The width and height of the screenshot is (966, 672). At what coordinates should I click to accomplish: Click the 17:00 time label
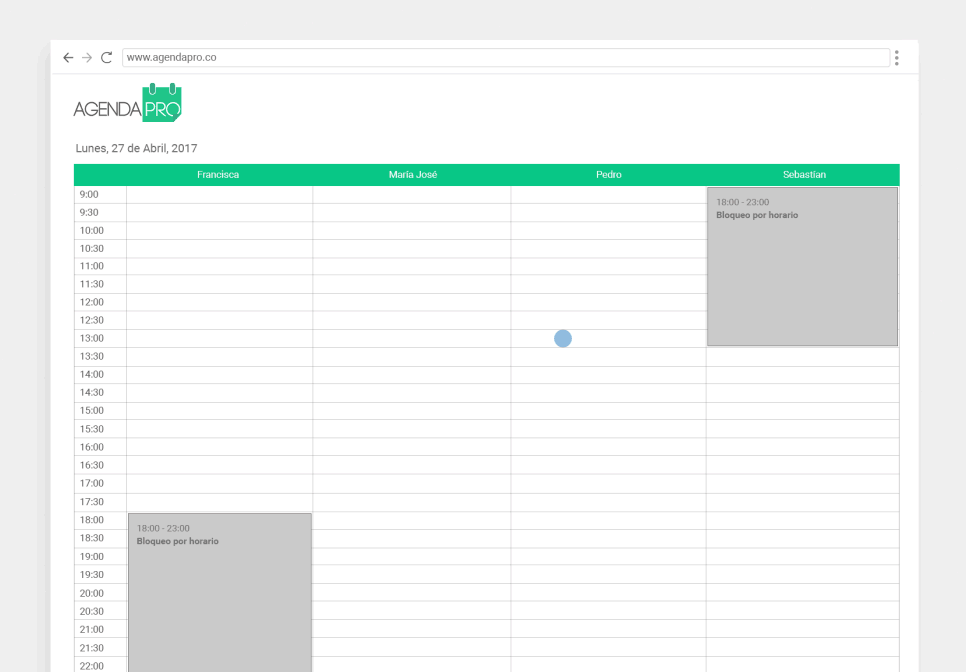[x=91, y=484]
